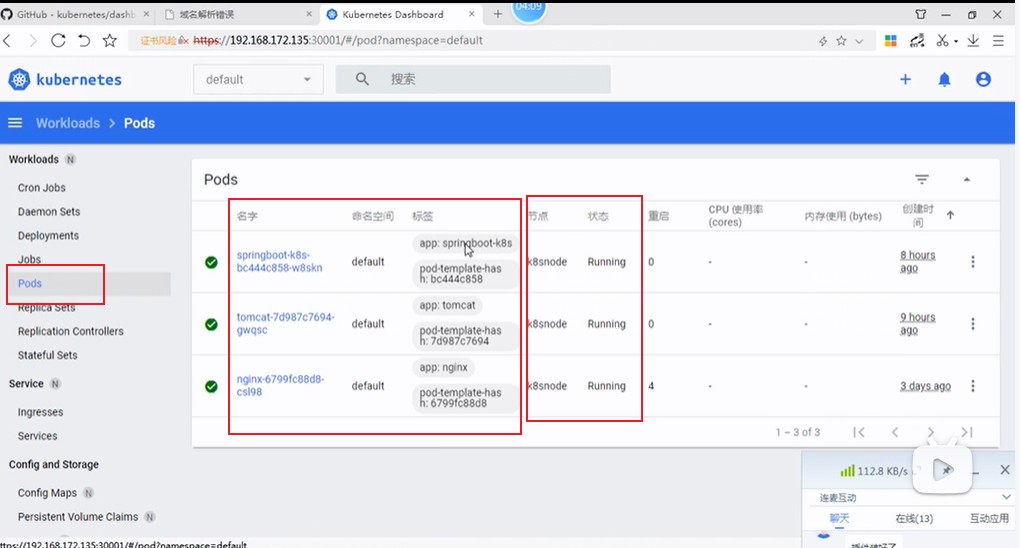Open the browser main menu icon

pyautogui.click(x=998, y=40)
